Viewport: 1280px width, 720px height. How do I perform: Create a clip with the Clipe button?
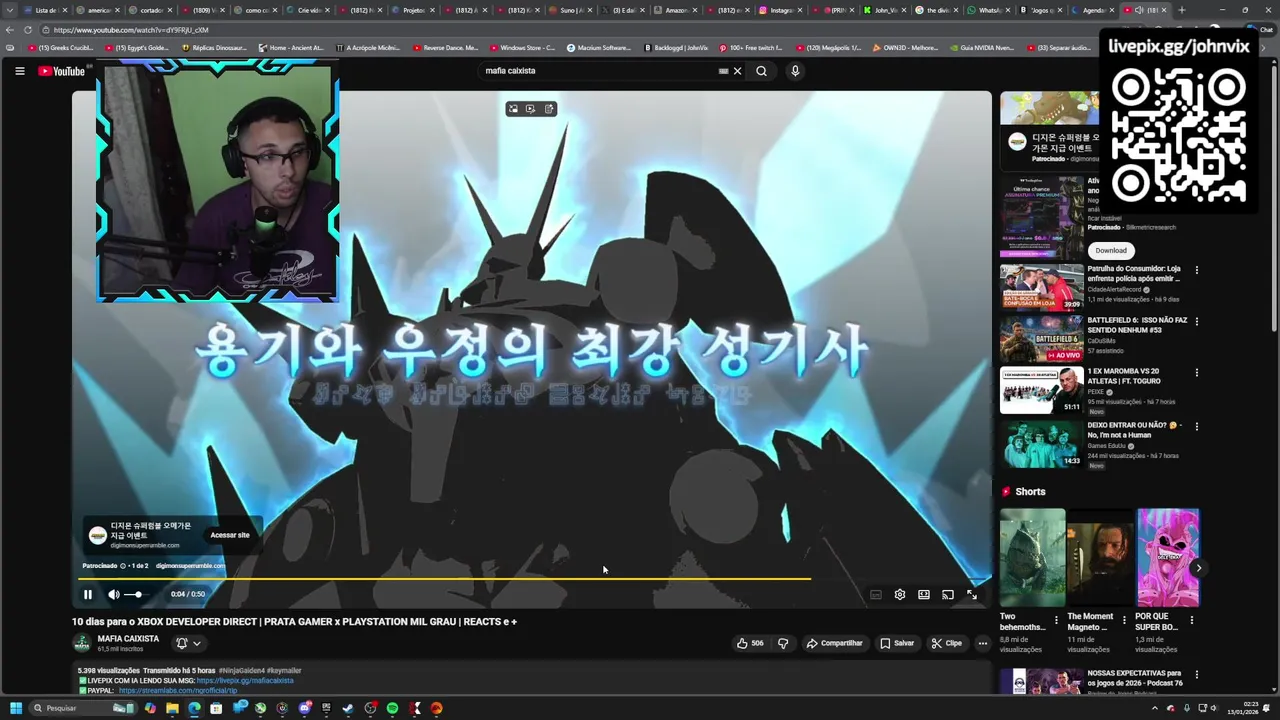pyautogui.click(x=946, y=643)
